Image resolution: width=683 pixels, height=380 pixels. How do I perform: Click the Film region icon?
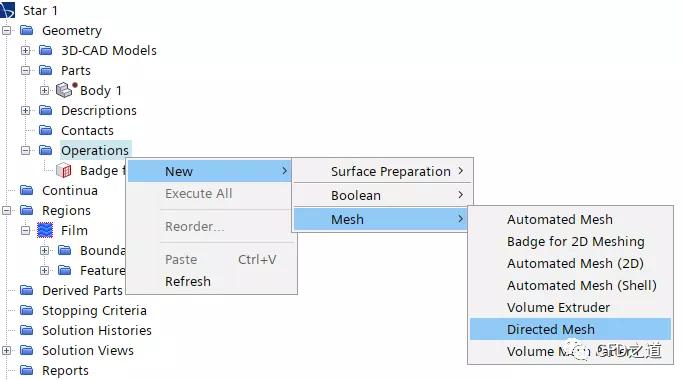pyautogui.click(x=45, y=230)
